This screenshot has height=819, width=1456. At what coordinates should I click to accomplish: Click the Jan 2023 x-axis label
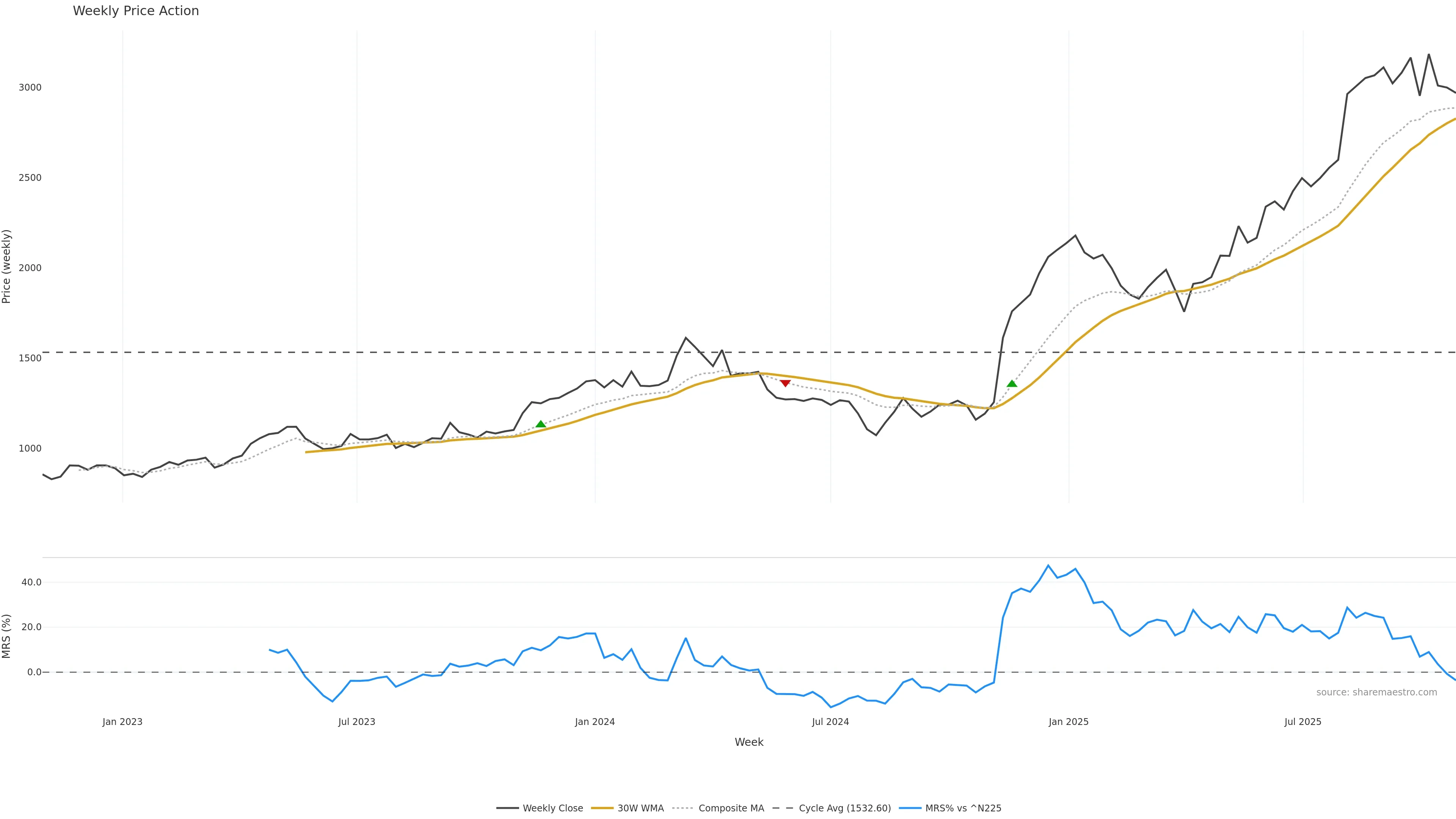122,722
